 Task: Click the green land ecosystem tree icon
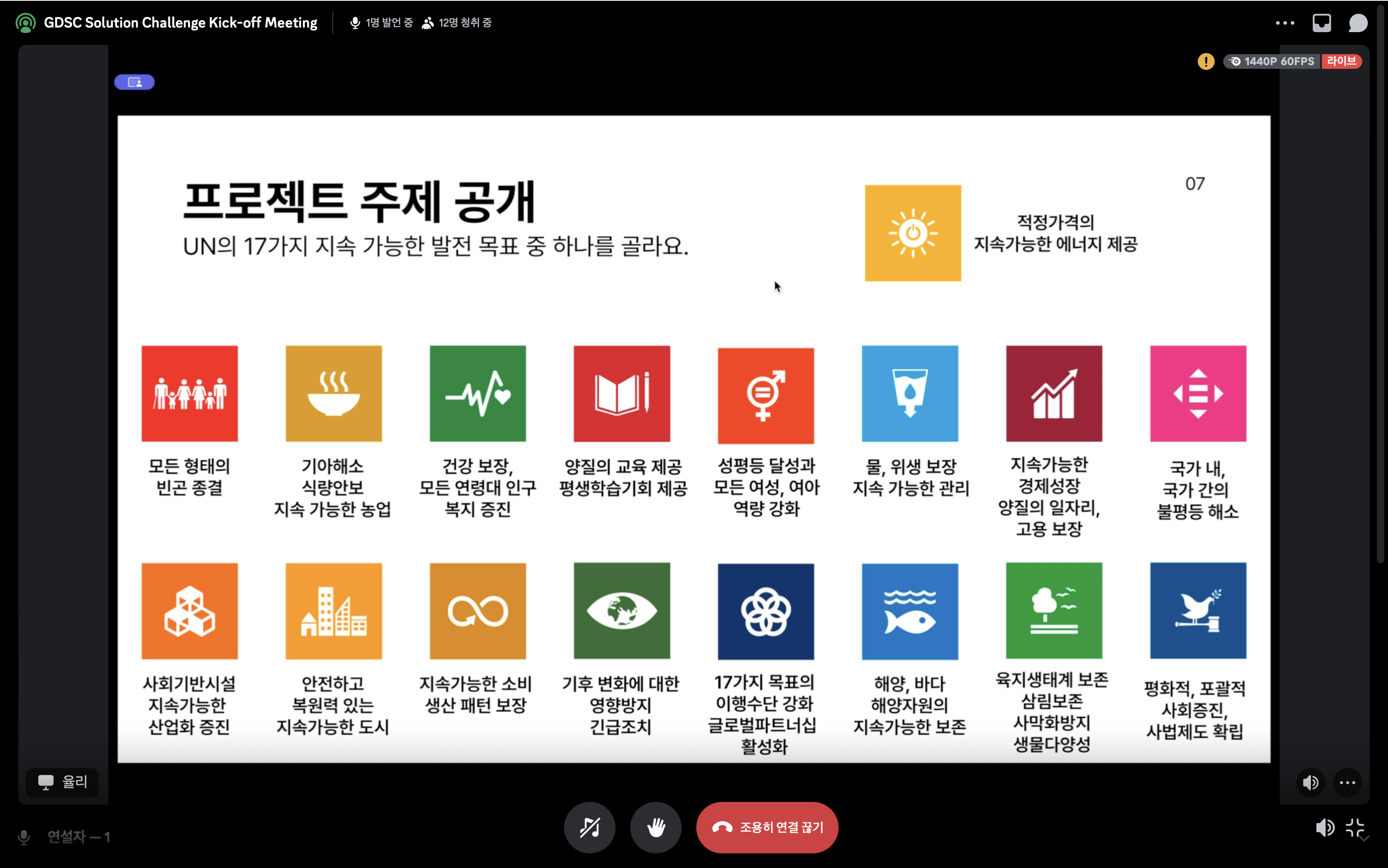tap(1054, 611)
